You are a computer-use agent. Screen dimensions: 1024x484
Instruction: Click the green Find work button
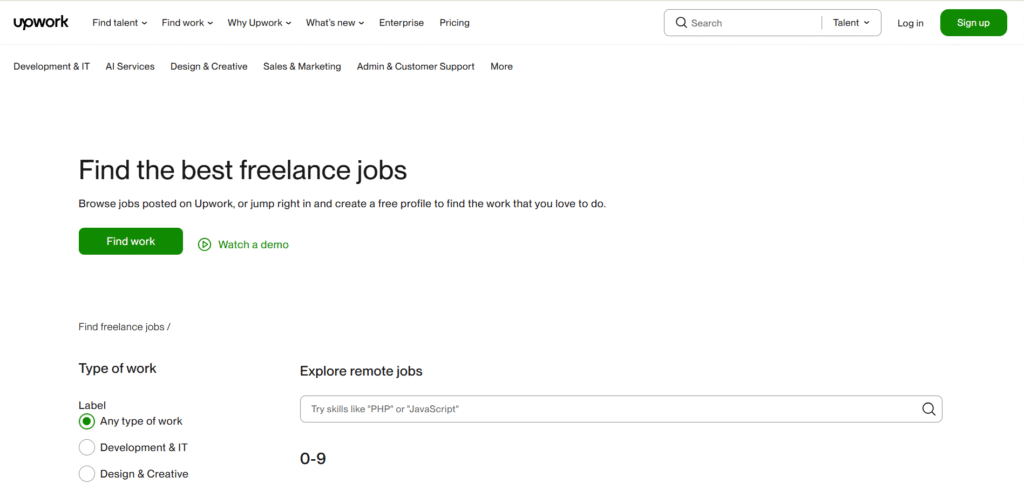(131, 241)
